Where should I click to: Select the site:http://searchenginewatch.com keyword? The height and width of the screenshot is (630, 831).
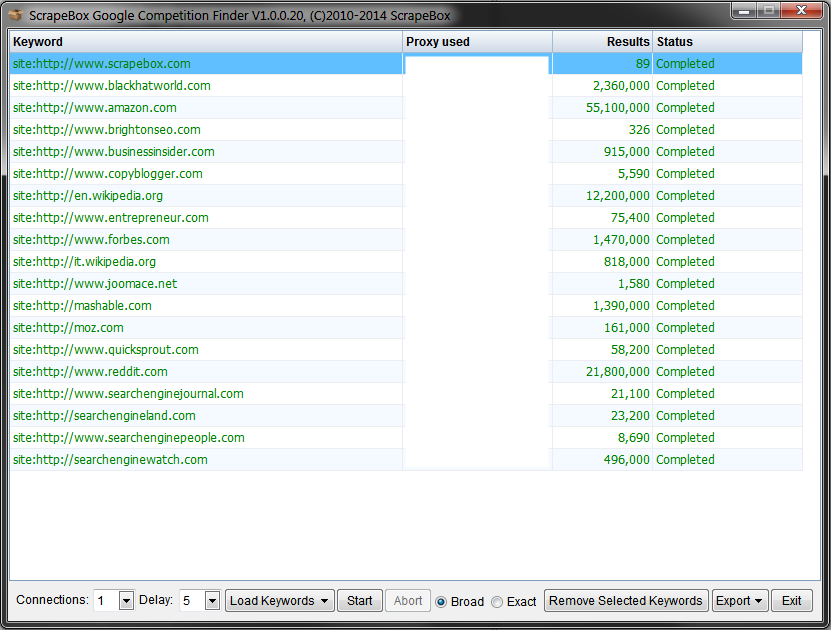pos(110,459)
